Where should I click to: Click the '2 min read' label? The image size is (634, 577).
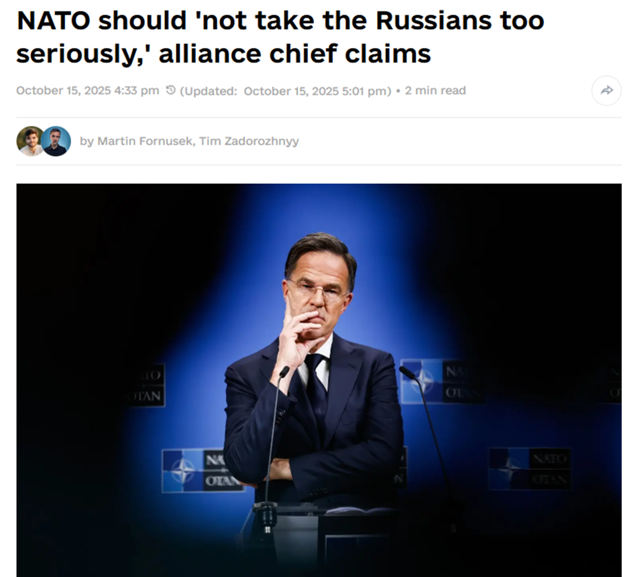tap(435, 91)
